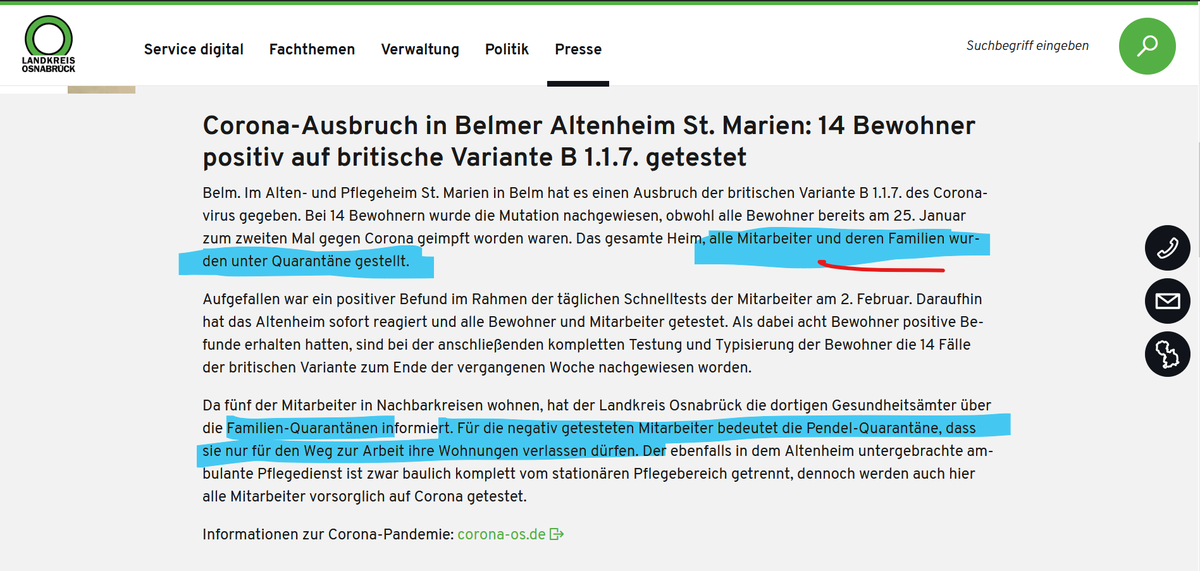1200x571 pixels.
Task: Open the Politik menu
Action: 507,49
